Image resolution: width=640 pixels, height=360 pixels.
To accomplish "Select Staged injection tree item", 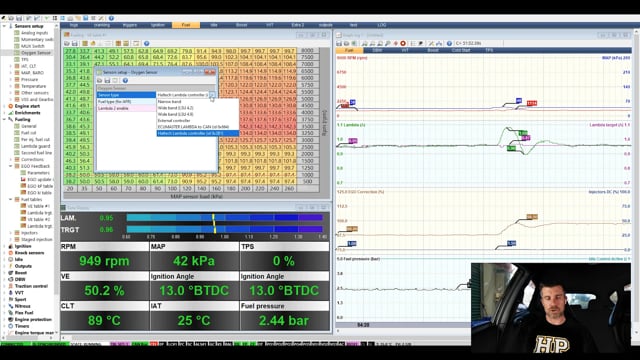I will 37,240.
